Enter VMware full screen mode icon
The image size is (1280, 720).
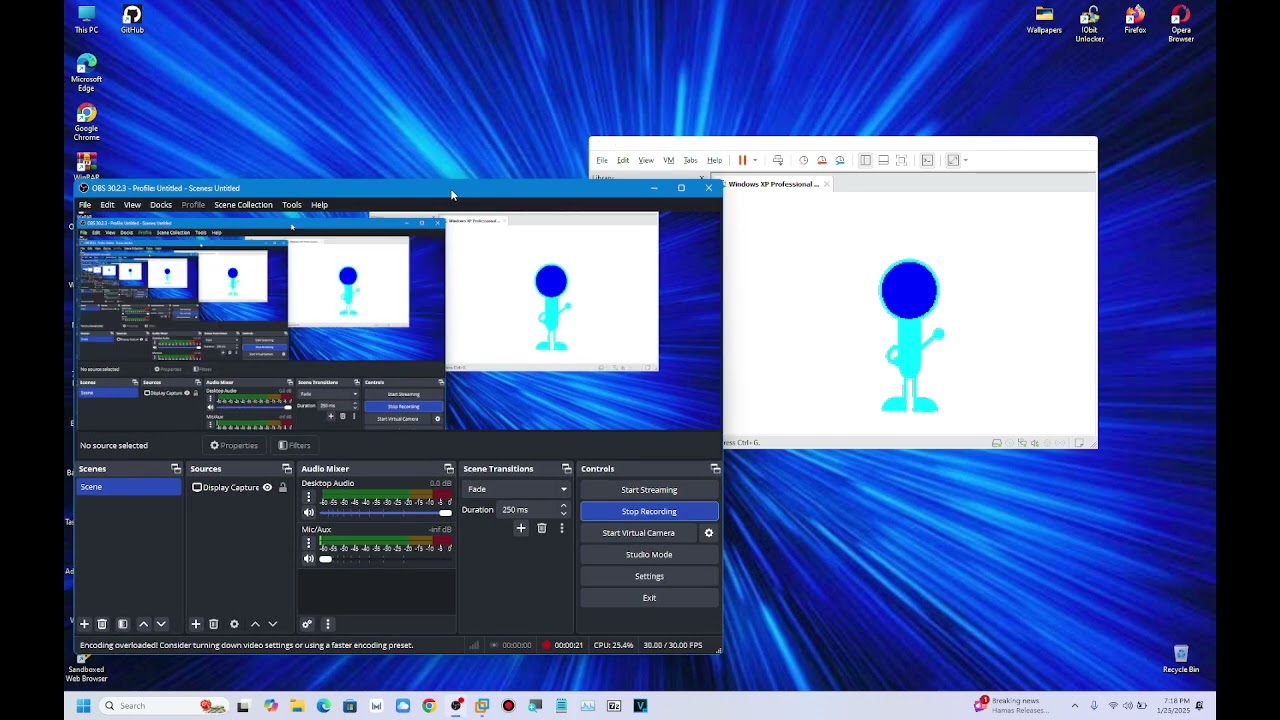coord(901,160)
